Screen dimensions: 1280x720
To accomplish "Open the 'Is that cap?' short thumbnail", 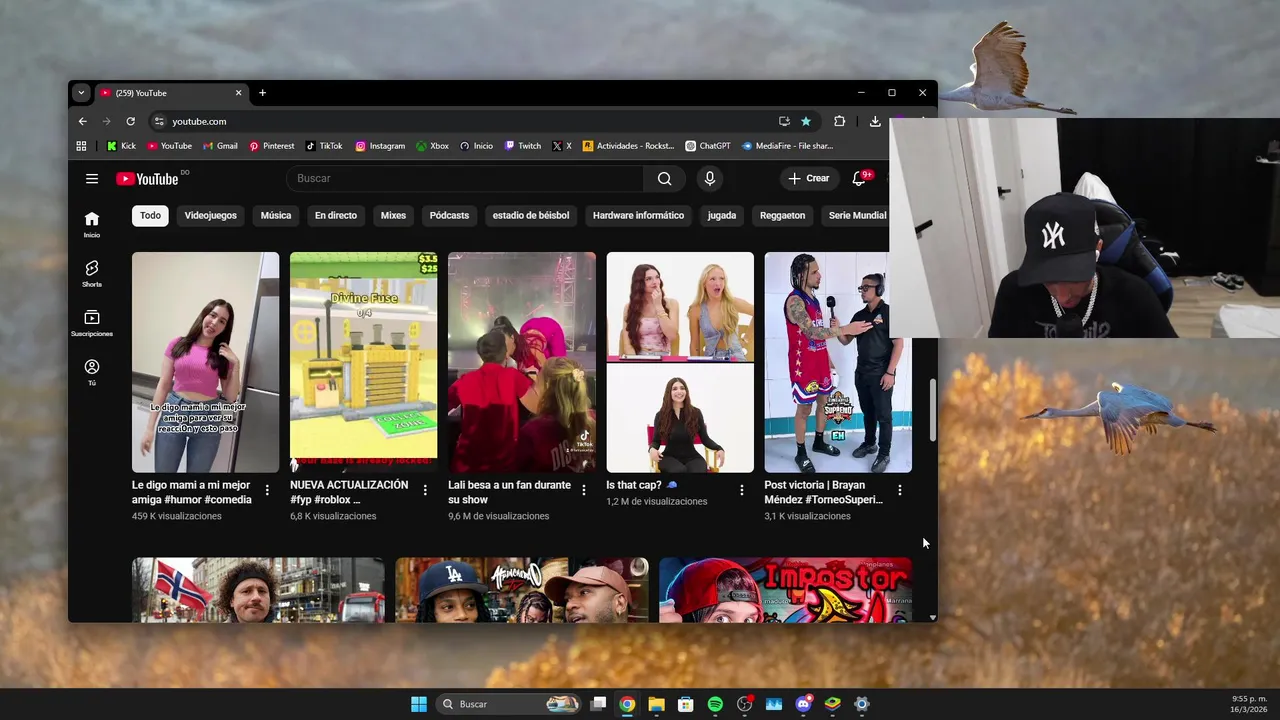I will (x=680, y=362).
